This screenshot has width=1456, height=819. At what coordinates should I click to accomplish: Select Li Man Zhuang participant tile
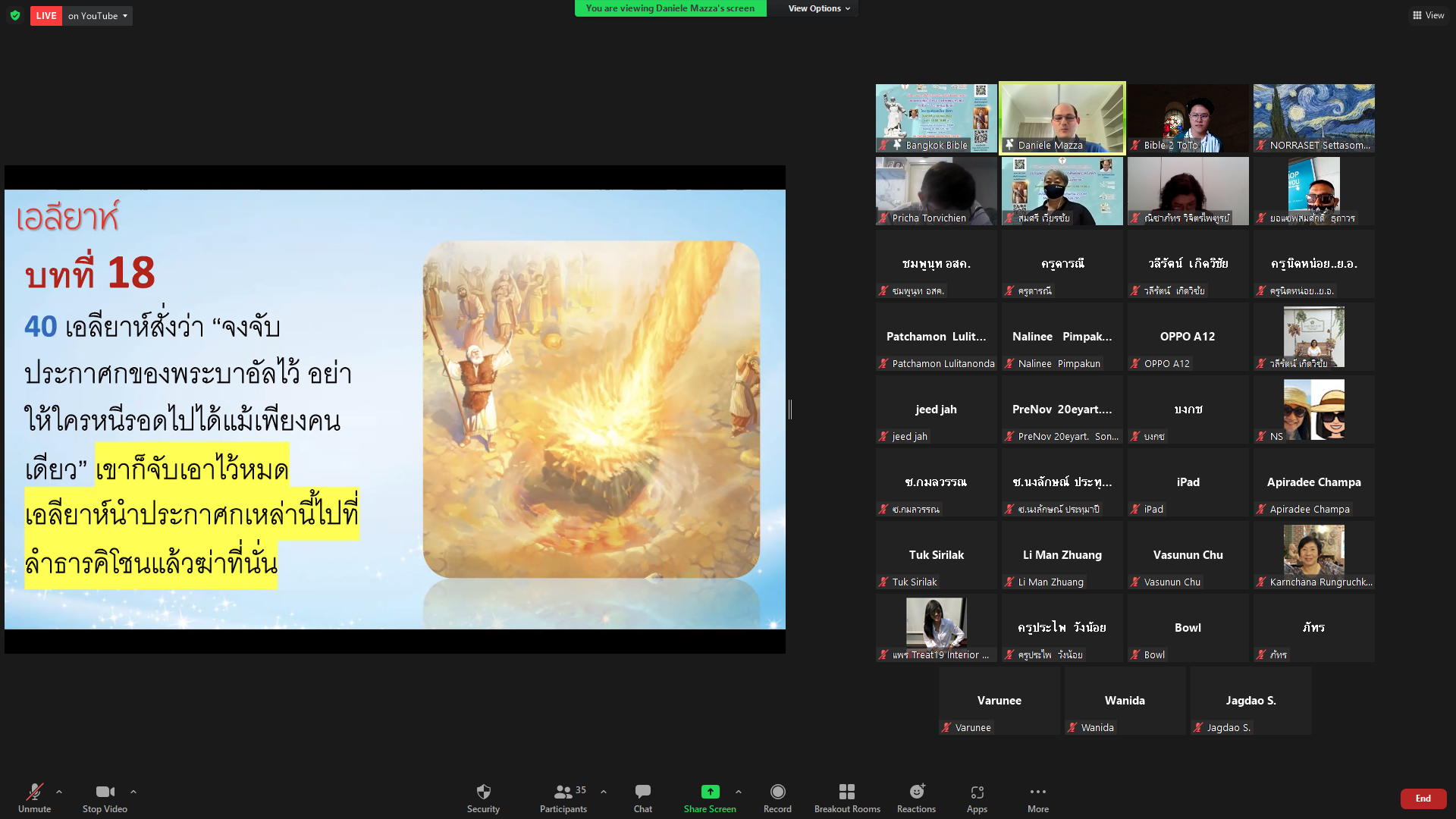tap(1062, 554)
